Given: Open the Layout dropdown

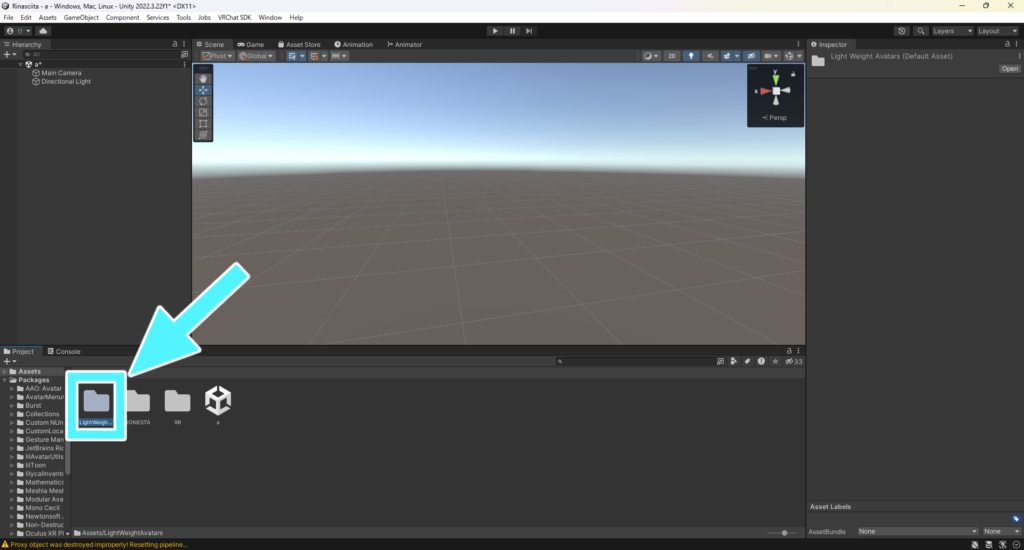Looking at the screenshot, I should point(994,31).
